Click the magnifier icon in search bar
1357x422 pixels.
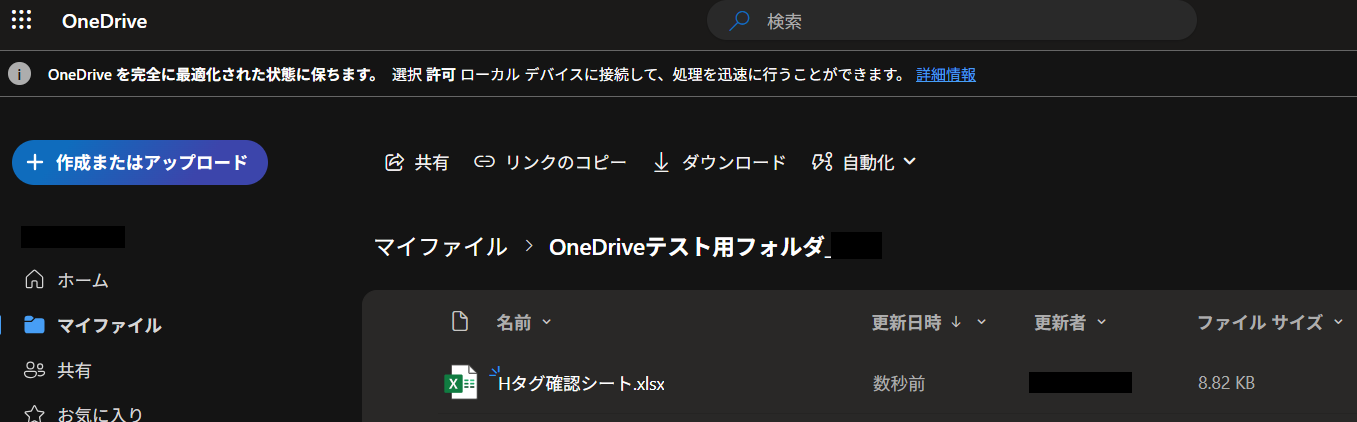tap(740, 20)
